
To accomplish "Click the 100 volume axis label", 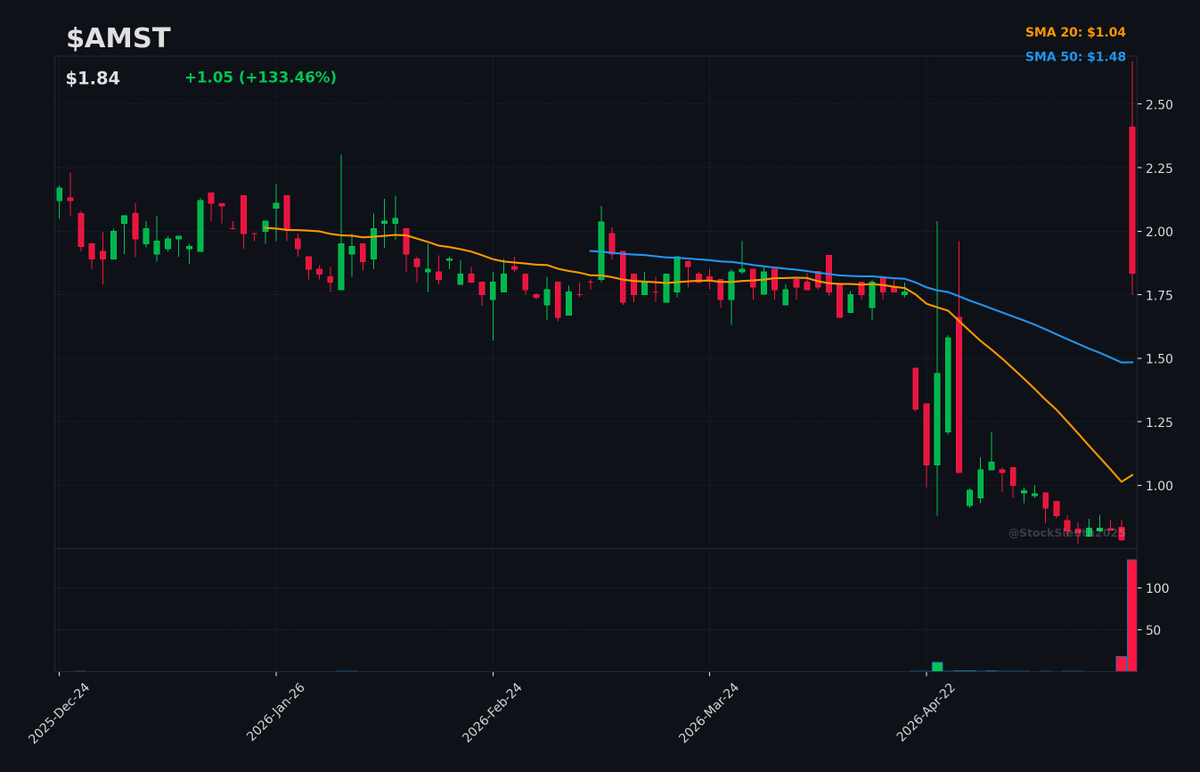I will click(x=1157, y=588).
